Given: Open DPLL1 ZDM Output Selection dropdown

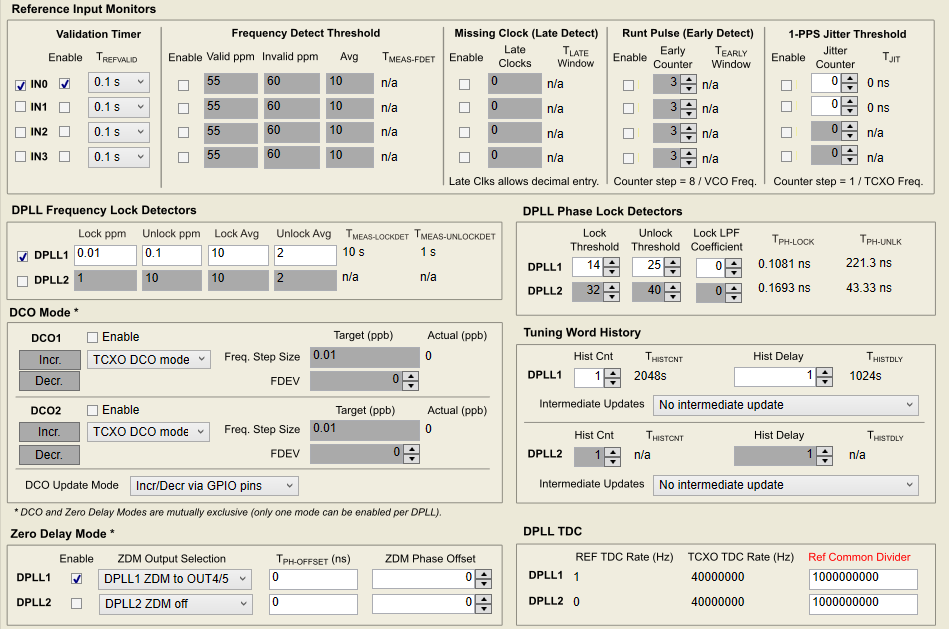Looking at the screenshot, I should pos(175,579).
